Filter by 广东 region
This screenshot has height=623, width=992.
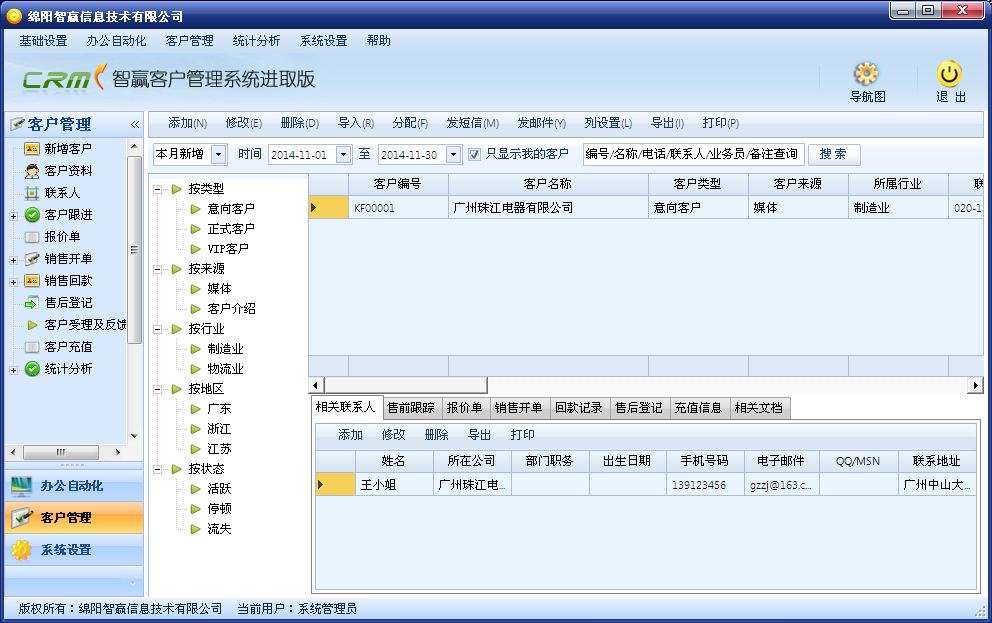click(x=219, y=409)
